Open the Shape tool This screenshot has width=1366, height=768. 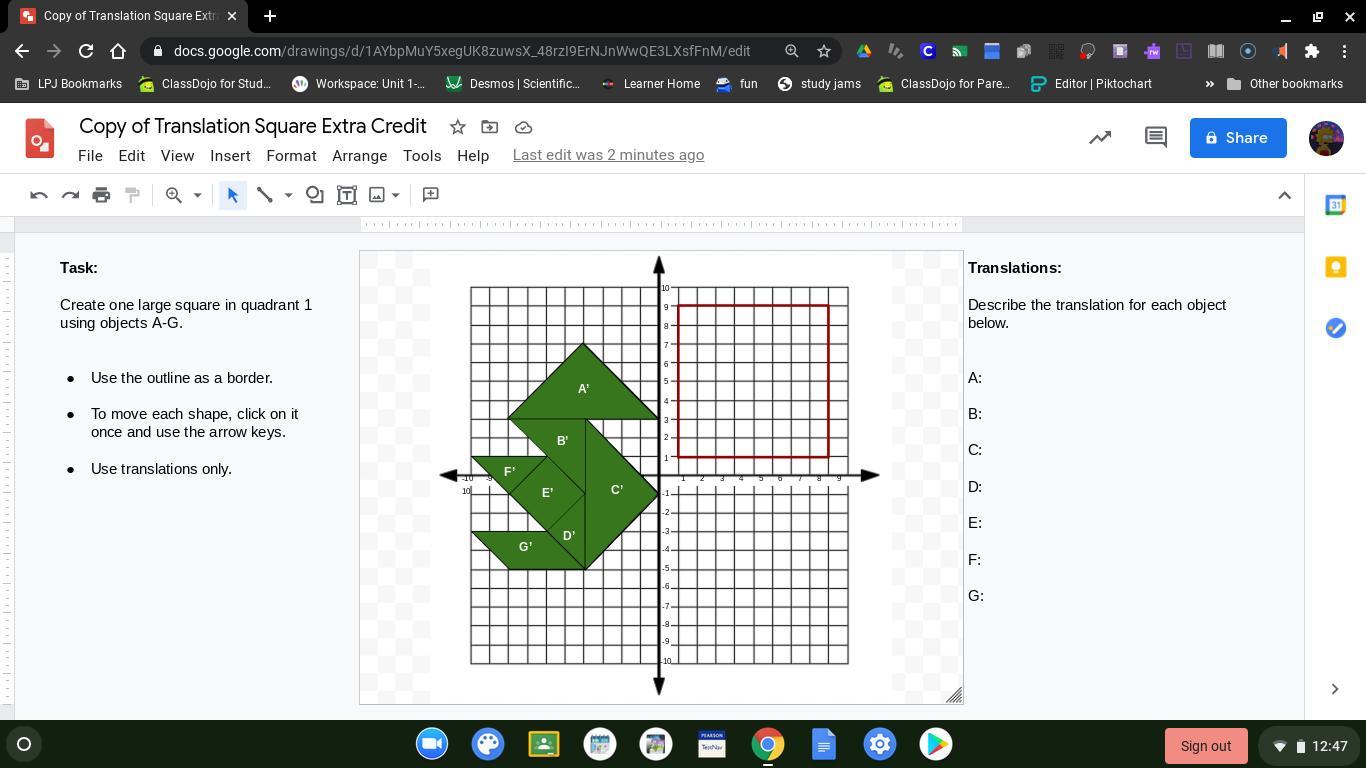tap(314, 195)
